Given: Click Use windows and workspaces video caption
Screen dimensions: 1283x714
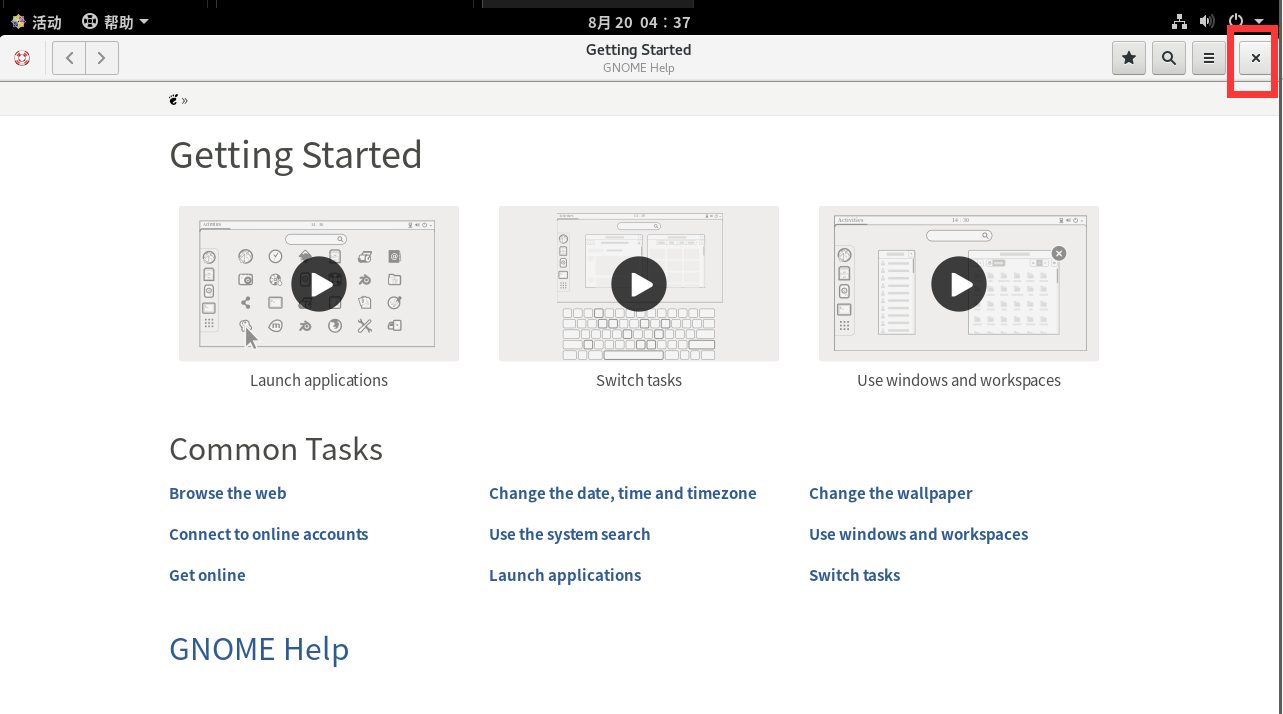Looking at the screenshot, I should point(959,380).
